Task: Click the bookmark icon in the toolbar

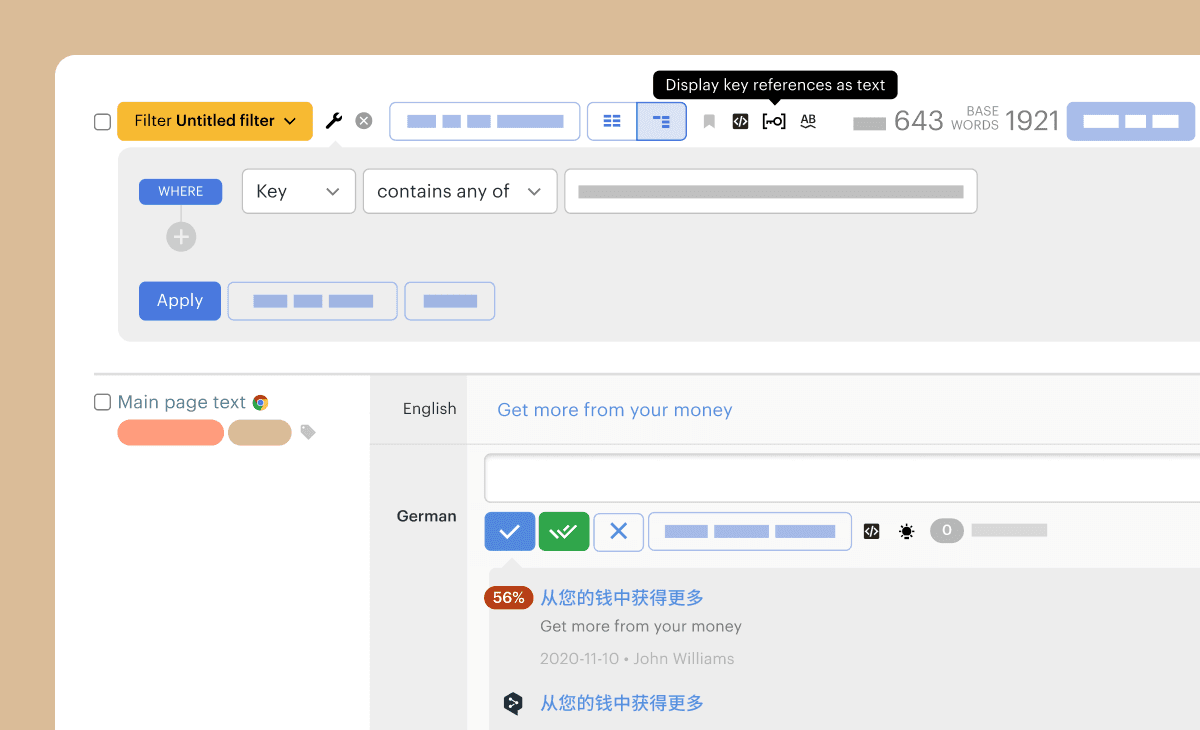Action: click(709, 121)
